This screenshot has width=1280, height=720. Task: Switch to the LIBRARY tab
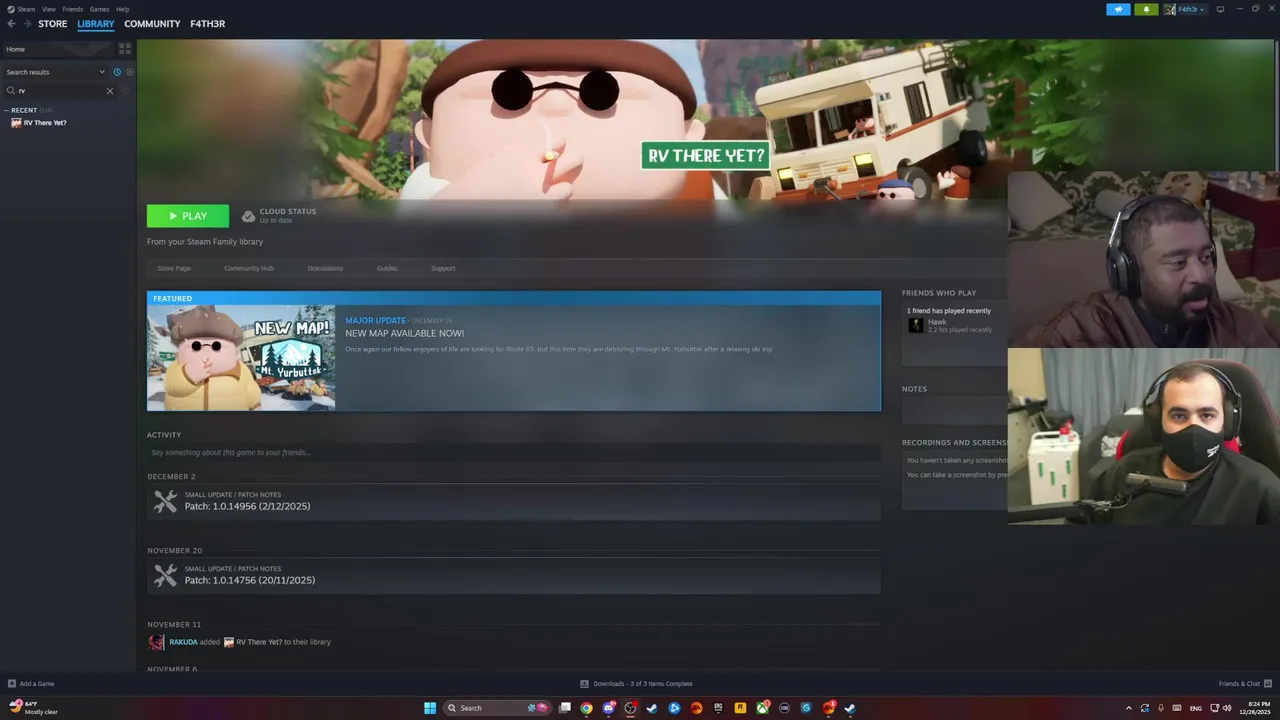point(96,24)
